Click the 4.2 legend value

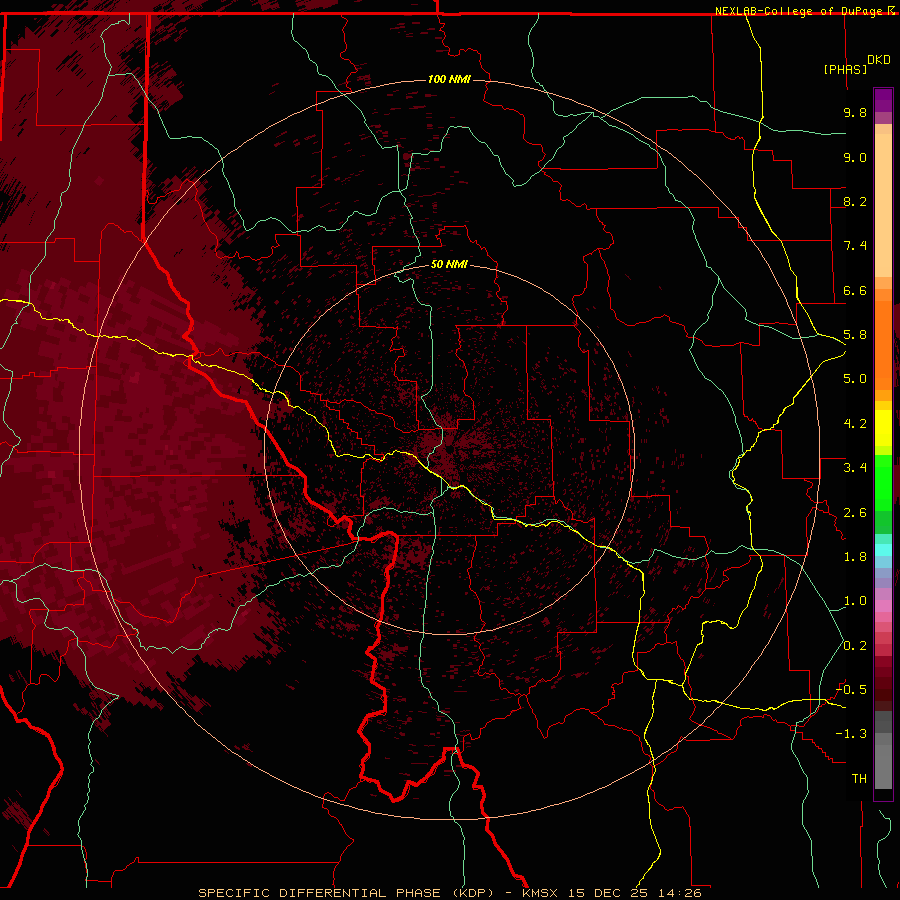855,424
